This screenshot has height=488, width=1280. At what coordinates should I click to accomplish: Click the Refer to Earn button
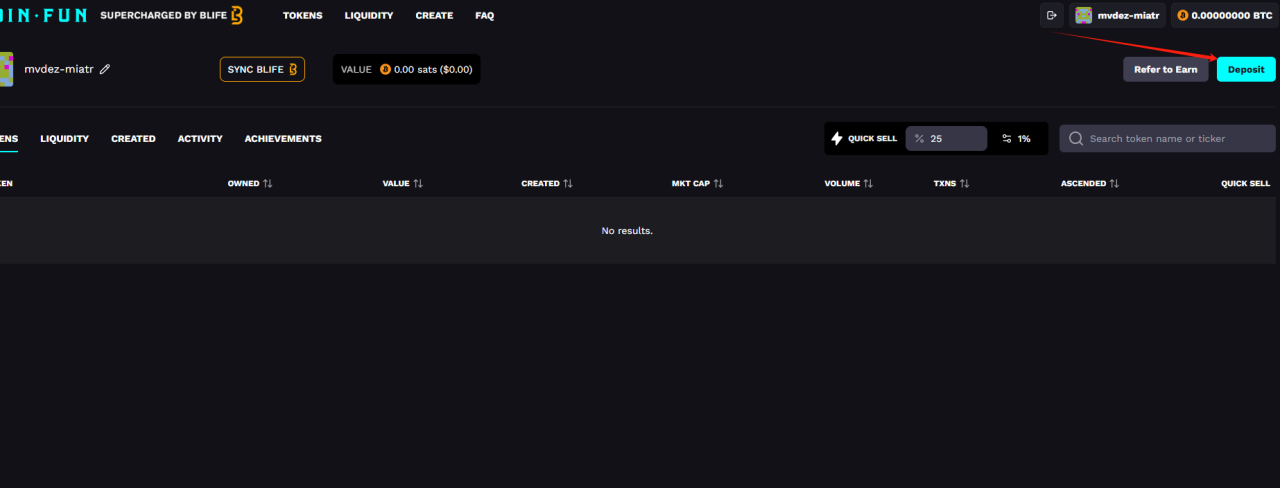pos(1165,69)
